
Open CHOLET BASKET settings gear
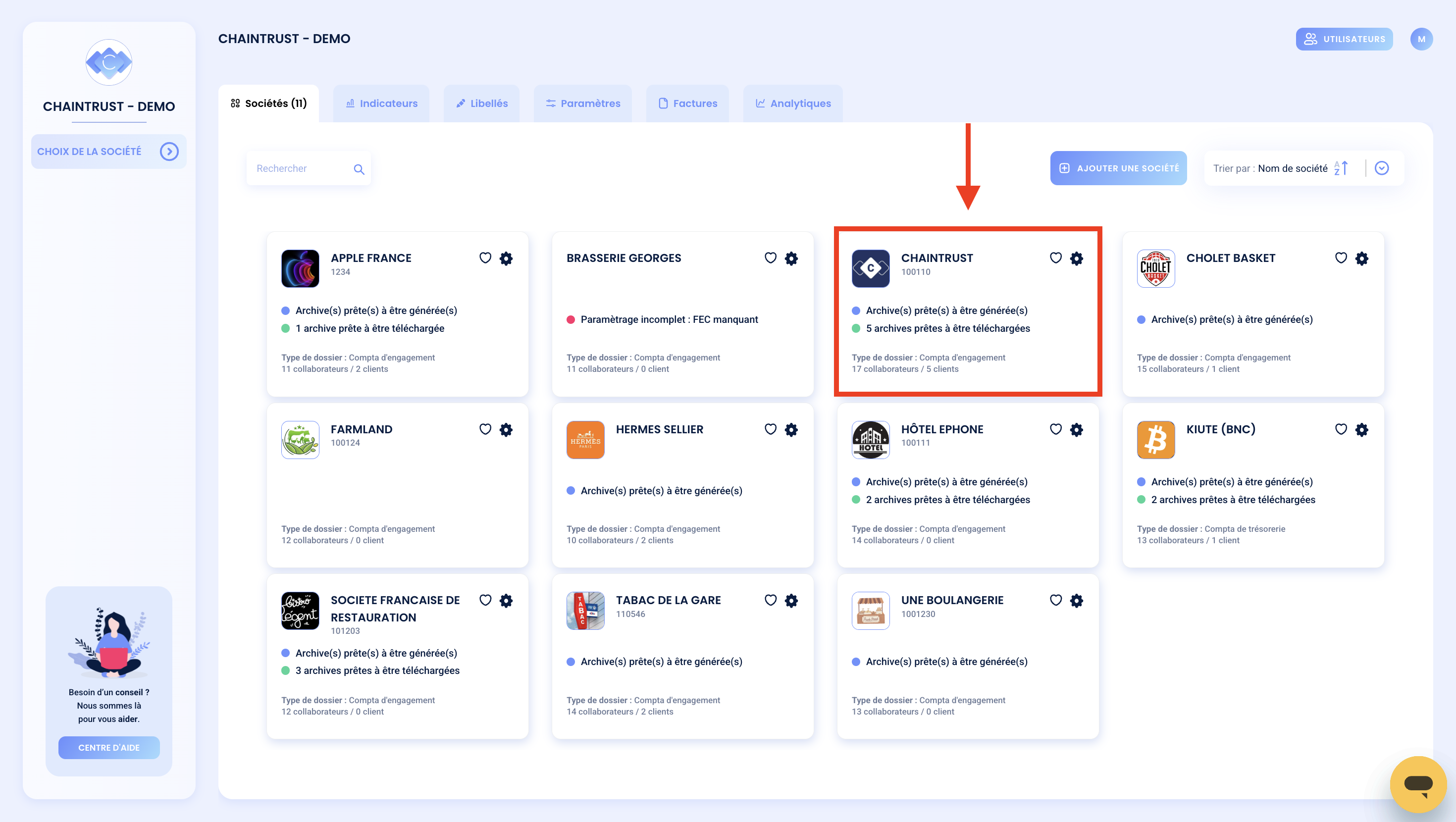click(x=1361, y=258)
